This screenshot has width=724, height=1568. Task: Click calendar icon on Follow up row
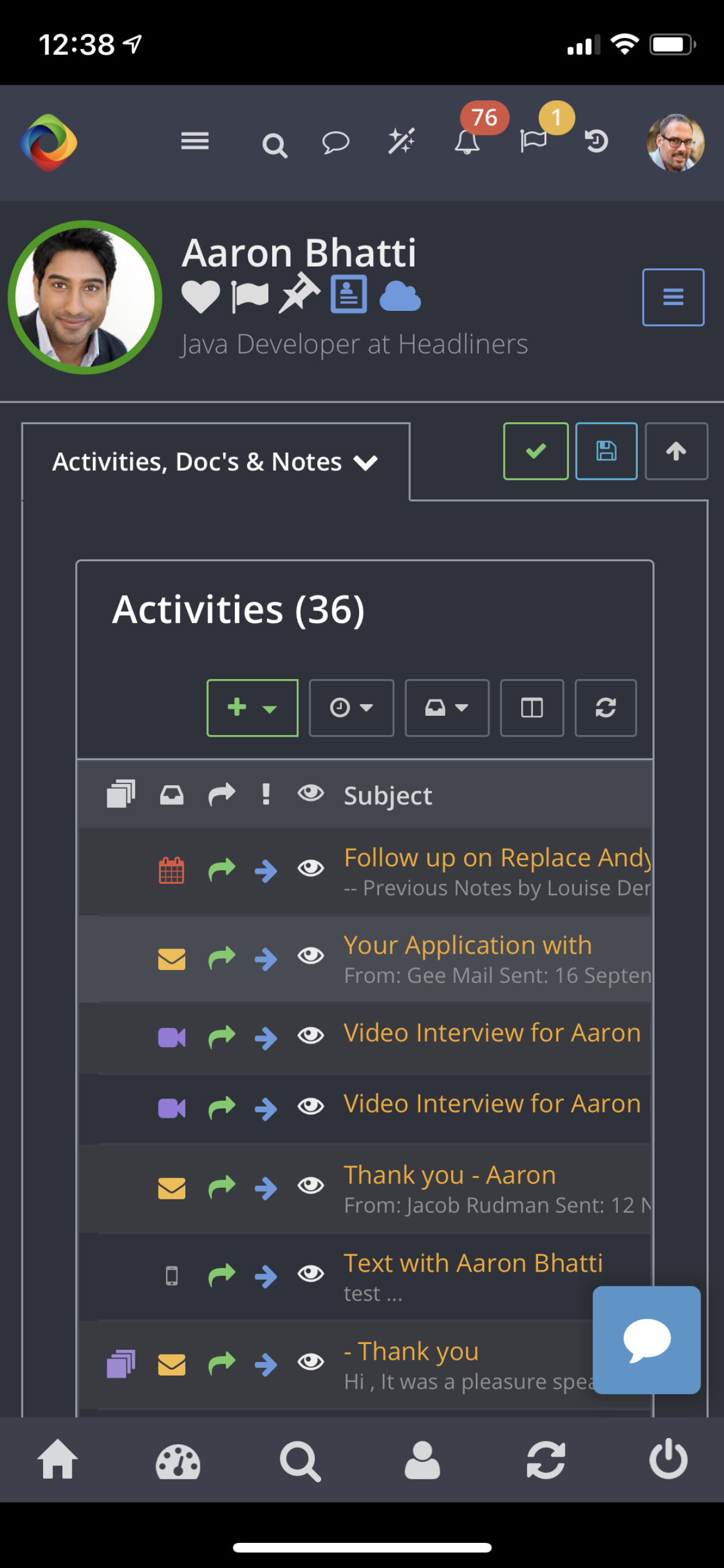(x=171, y=870)
